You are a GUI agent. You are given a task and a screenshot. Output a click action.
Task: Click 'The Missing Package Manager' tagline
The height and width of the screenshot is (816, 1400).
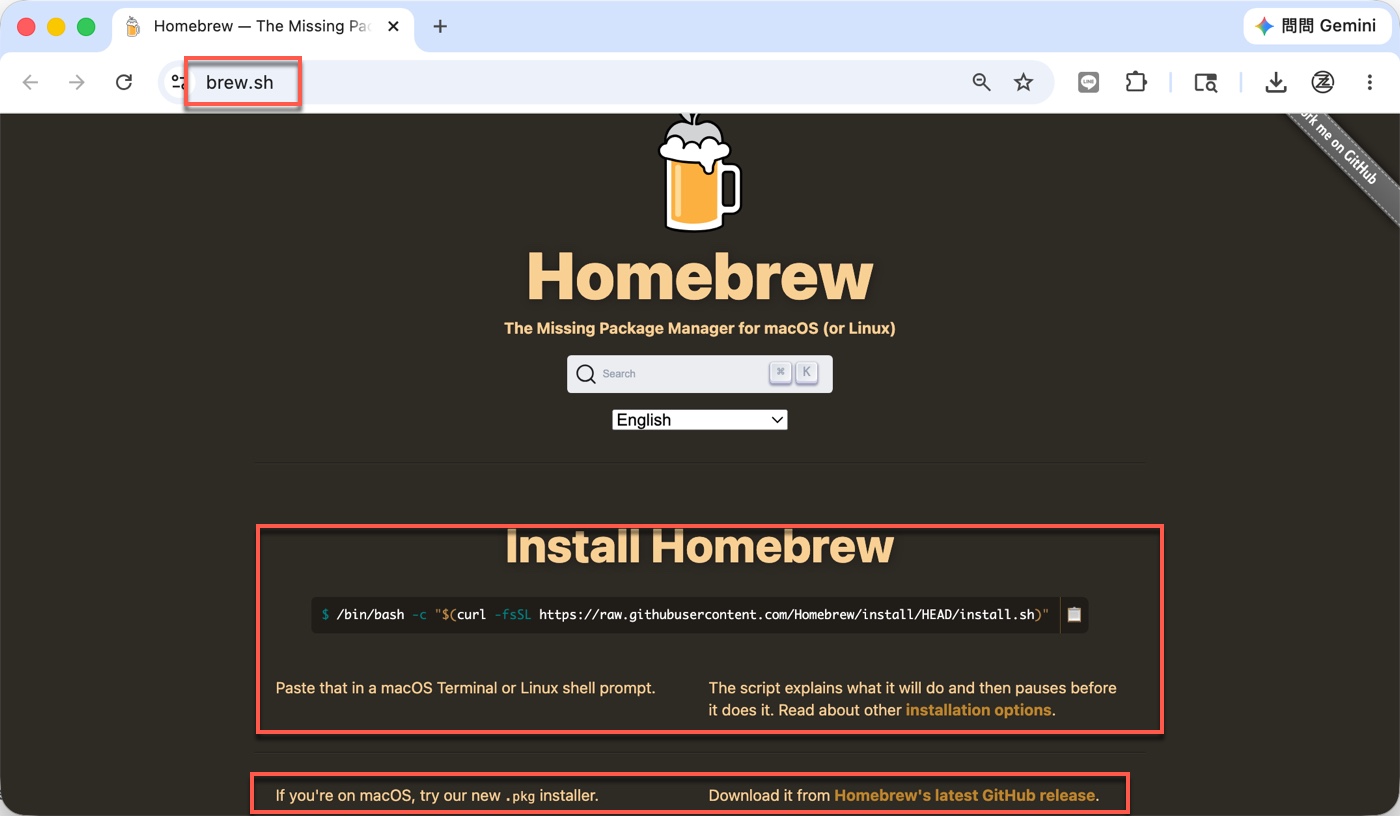(x=699, y=328)
